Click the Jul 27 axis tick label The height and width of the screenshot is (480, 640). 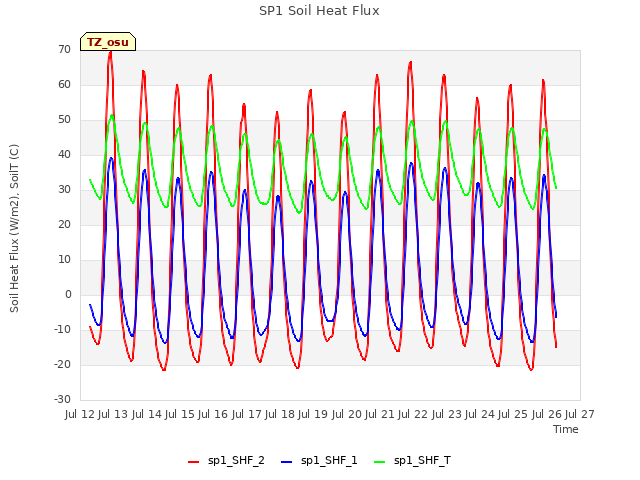coord(580,414)
